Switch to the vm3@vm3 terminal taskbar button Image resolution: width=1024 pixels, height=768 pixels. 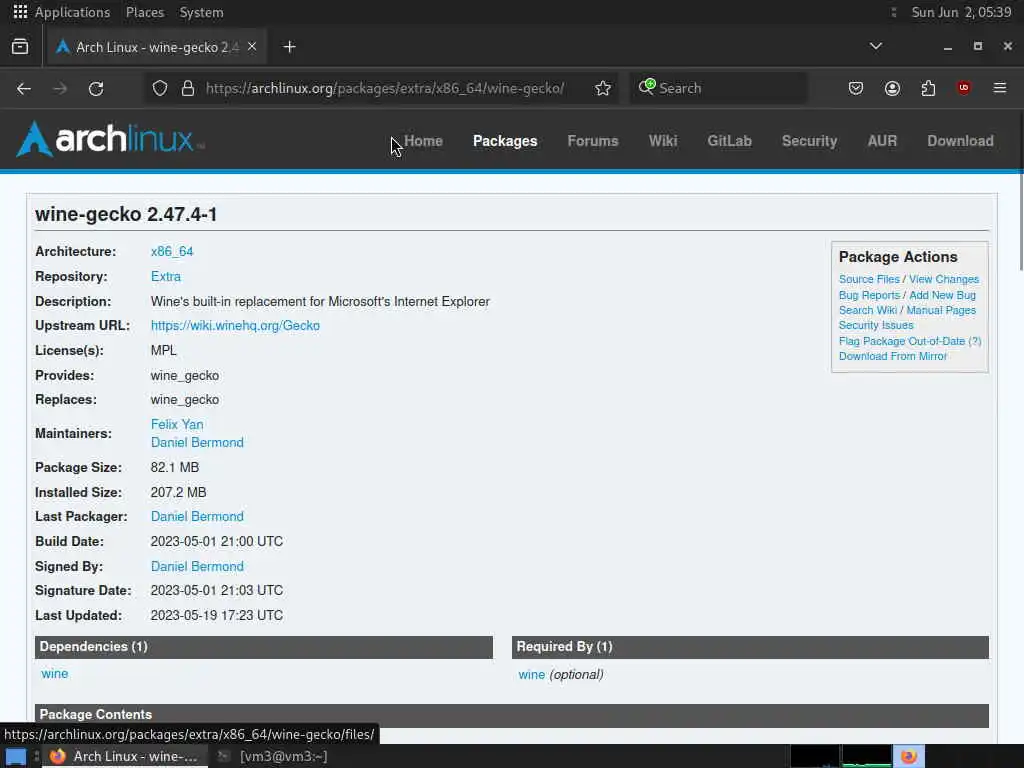274,756
